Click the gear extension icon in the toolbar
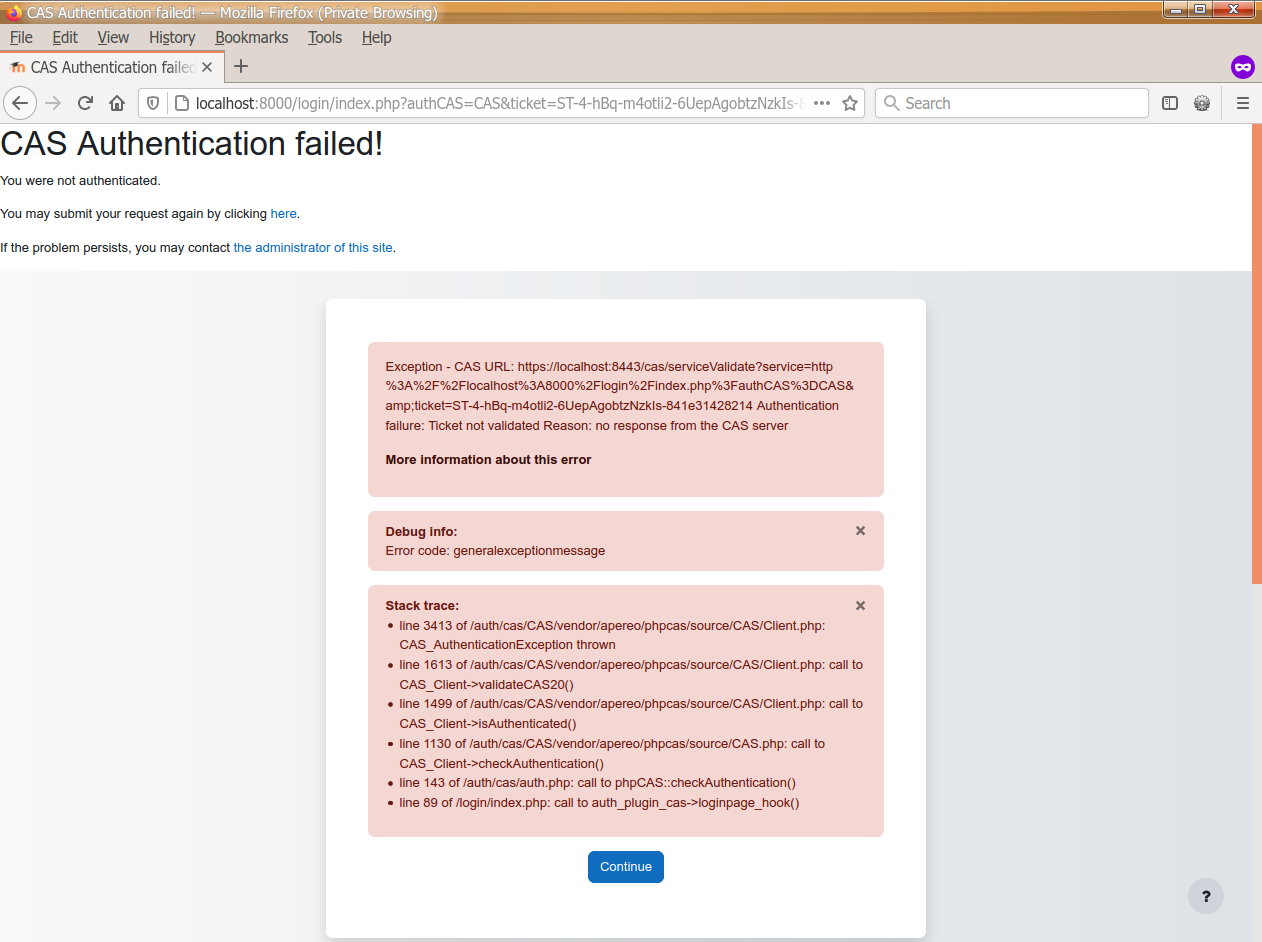The width and height of the screenshot is (1262, 942). coord(1202,103)
